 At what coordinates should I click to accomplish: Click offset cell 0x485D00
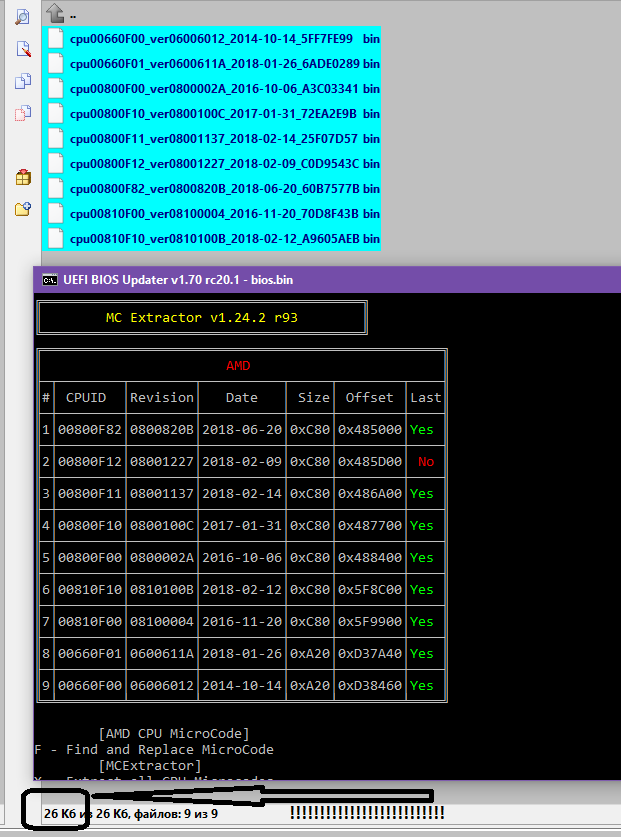coord(370,462)
